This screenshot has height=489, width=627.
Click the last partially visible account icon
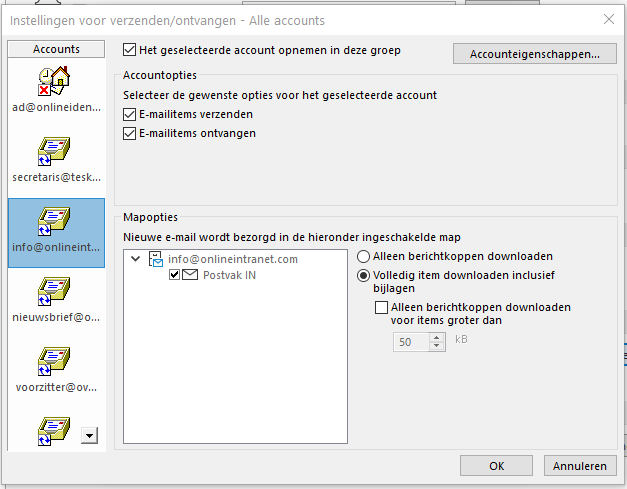point(53,431)
